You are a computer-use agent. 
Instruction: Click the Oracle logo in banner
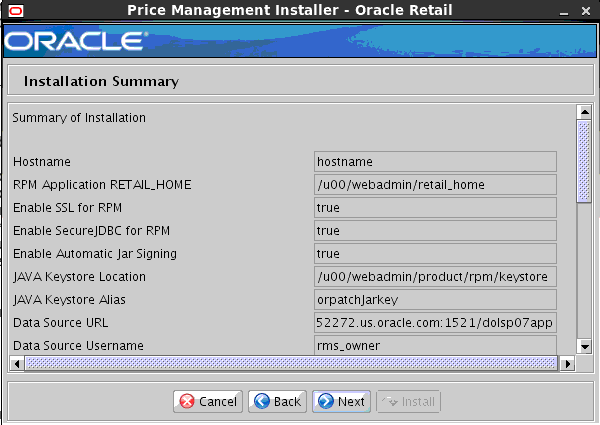point(76,41)
